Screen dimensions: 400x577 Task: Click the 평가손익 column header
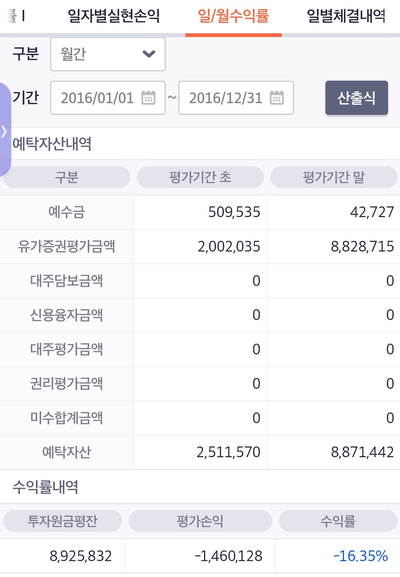(200, 521)
